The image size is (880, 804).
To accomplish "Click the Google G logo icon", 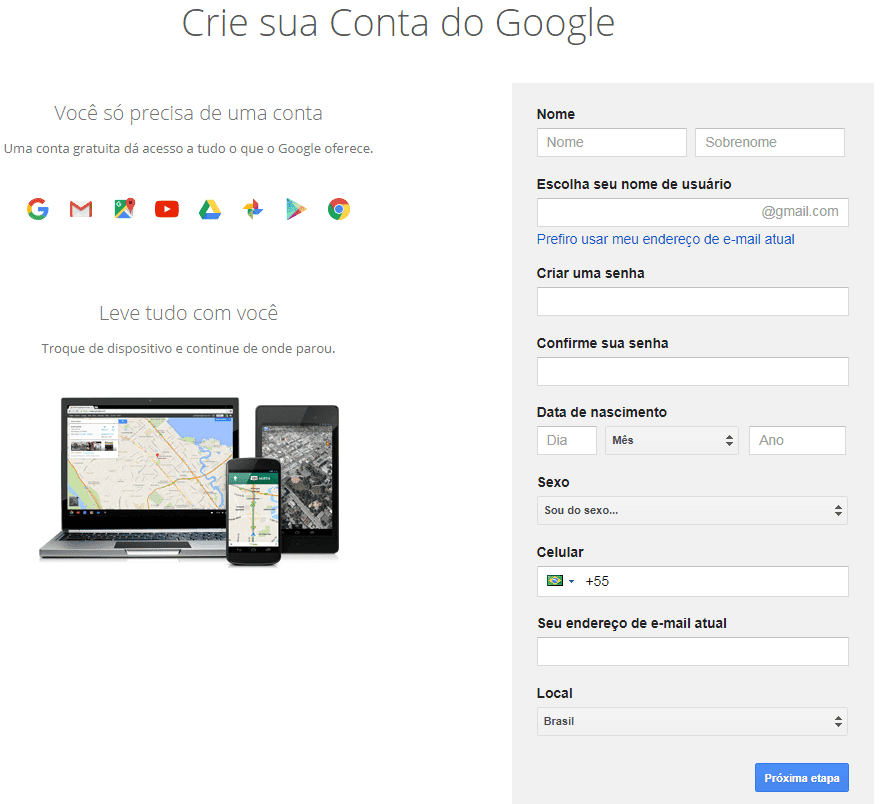I will click(x=38, y=209).
